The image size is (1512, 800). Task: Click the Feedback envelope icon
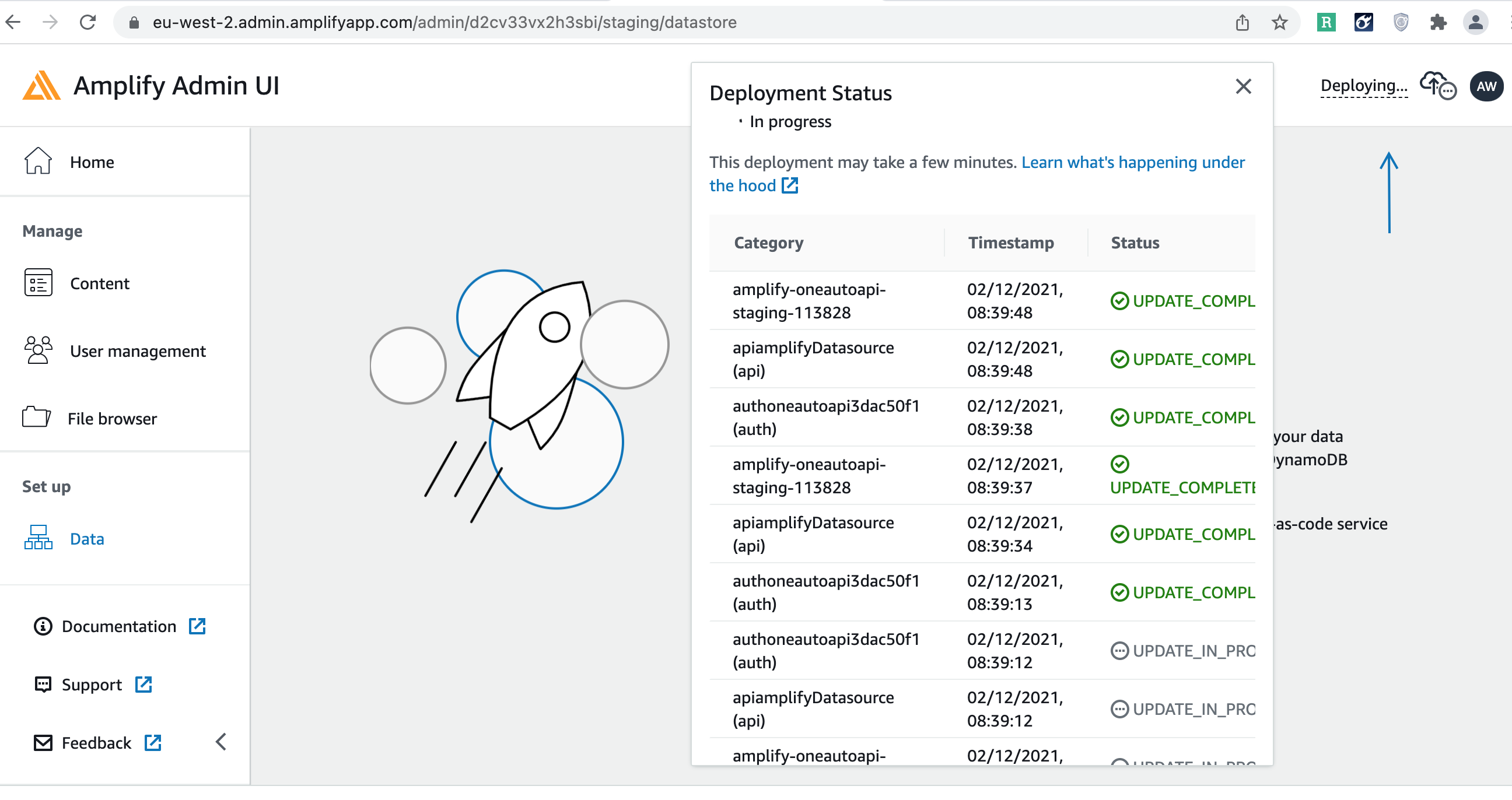[x=42, y=742]
